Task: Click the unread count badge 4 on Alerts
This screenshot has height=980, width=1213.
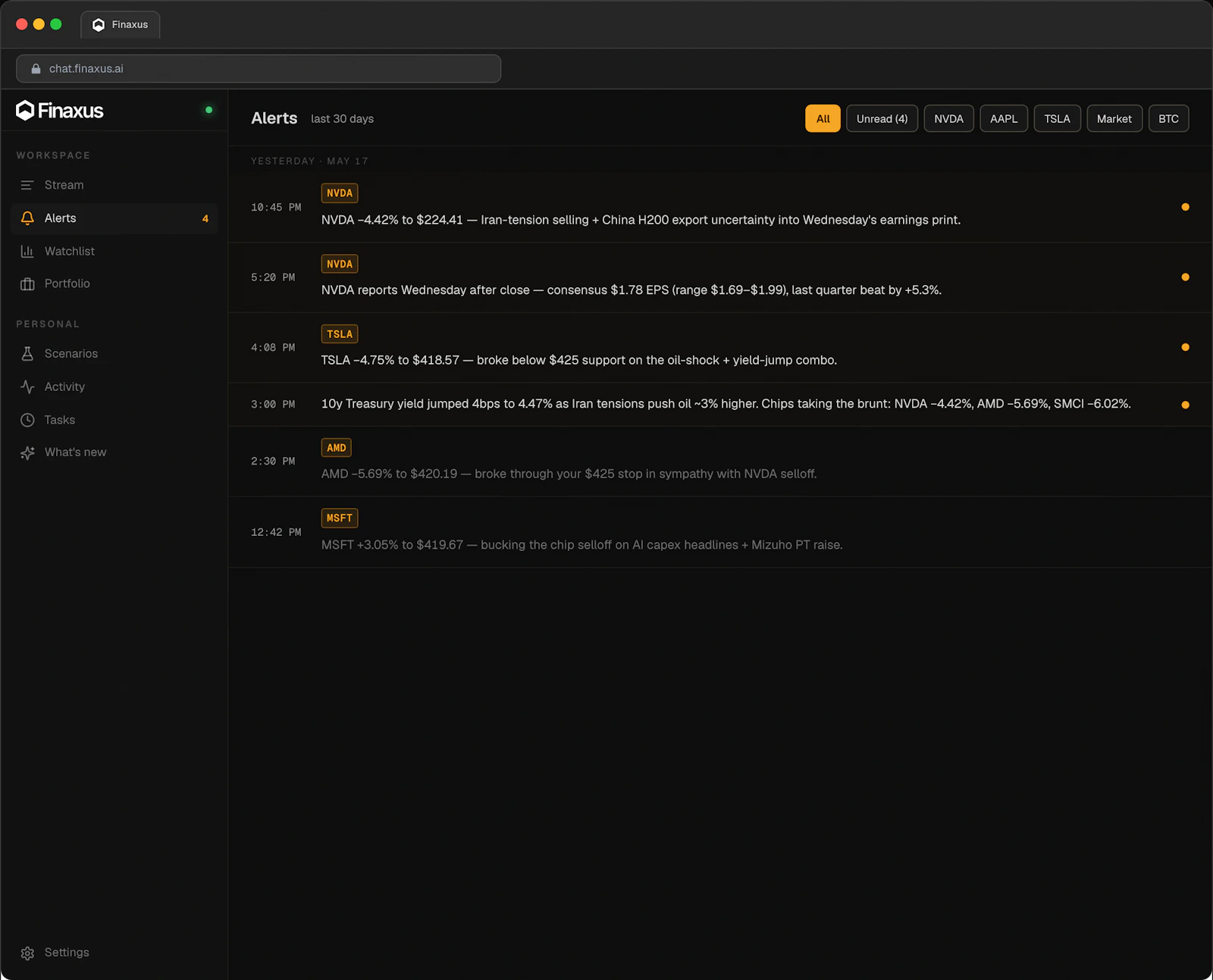Action: [205, 218]
